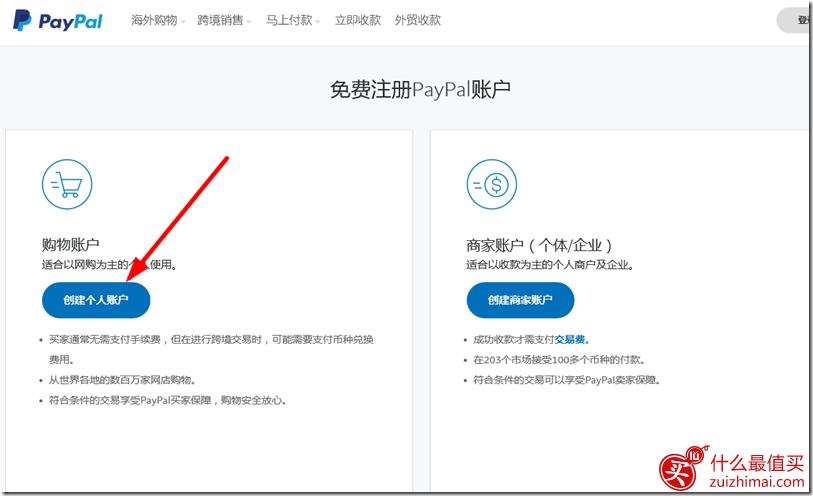Click the shopping cart icon
The width and height of the screenshot is (813, 496).
coord(67,184)
